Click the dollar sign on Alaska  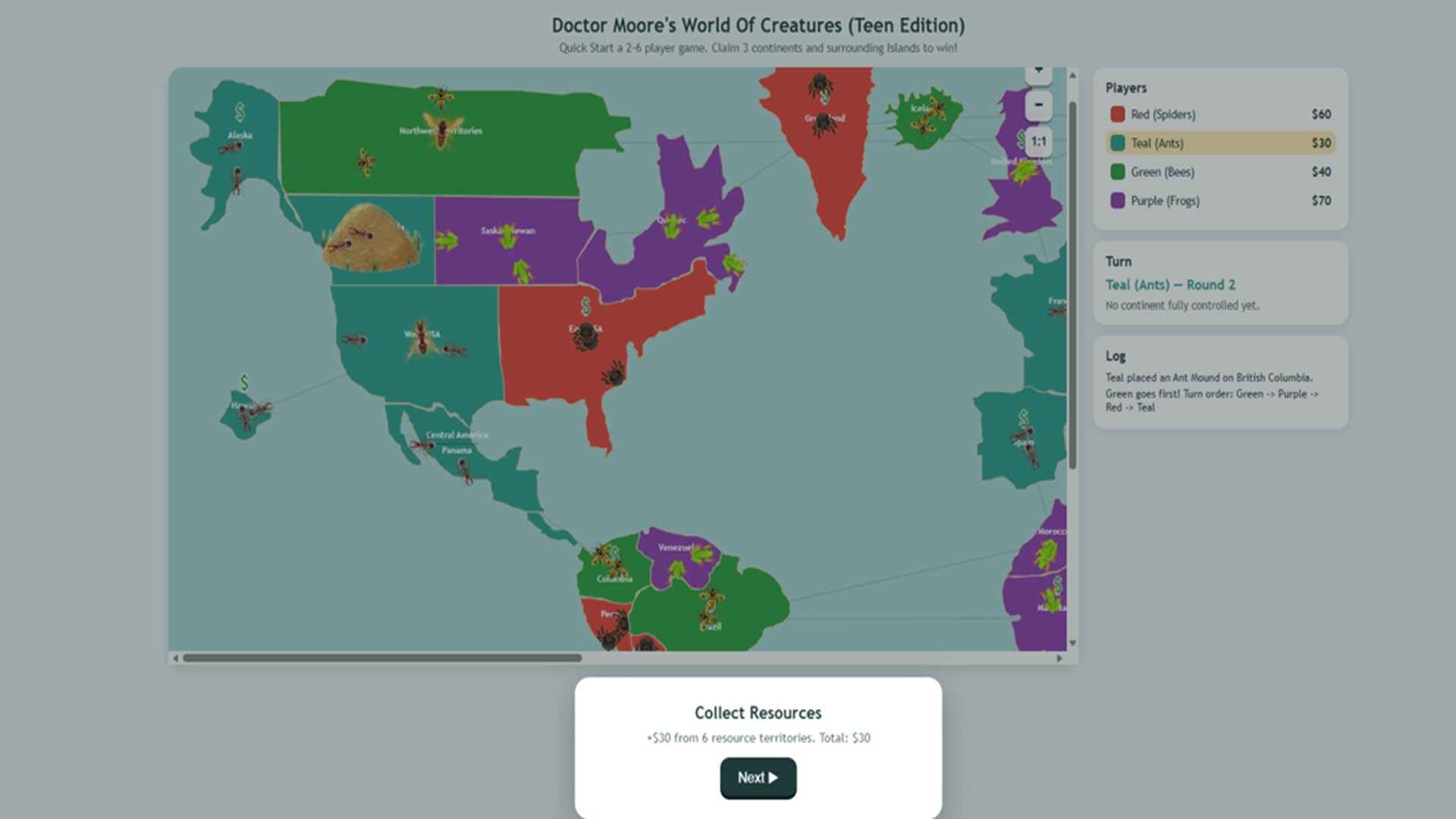(x=240, y=112)
